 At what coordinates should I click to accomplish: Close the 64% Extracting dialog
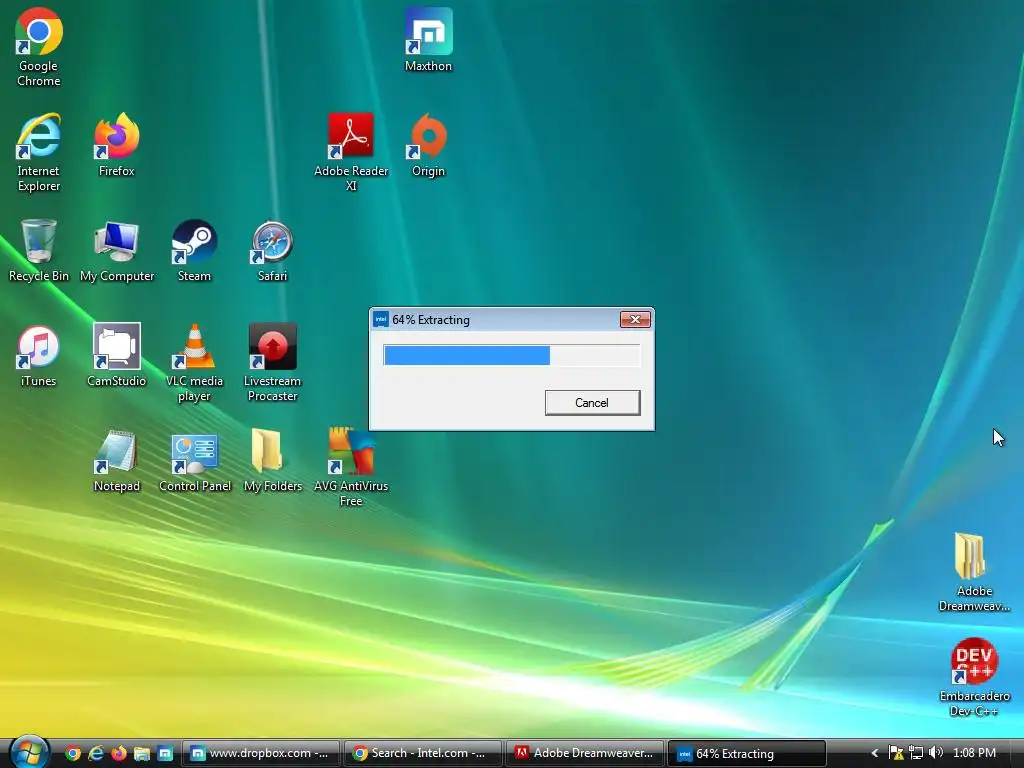coord(635,319)
